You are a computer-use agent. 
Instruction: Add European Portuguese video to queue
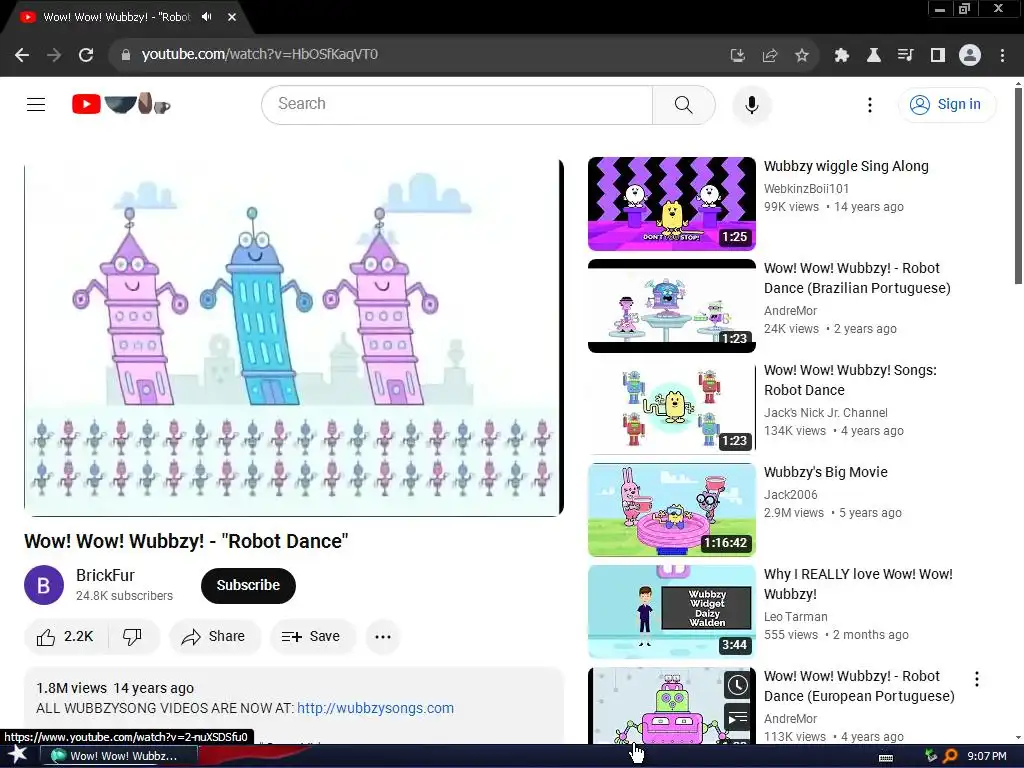[x=738, y=718]
